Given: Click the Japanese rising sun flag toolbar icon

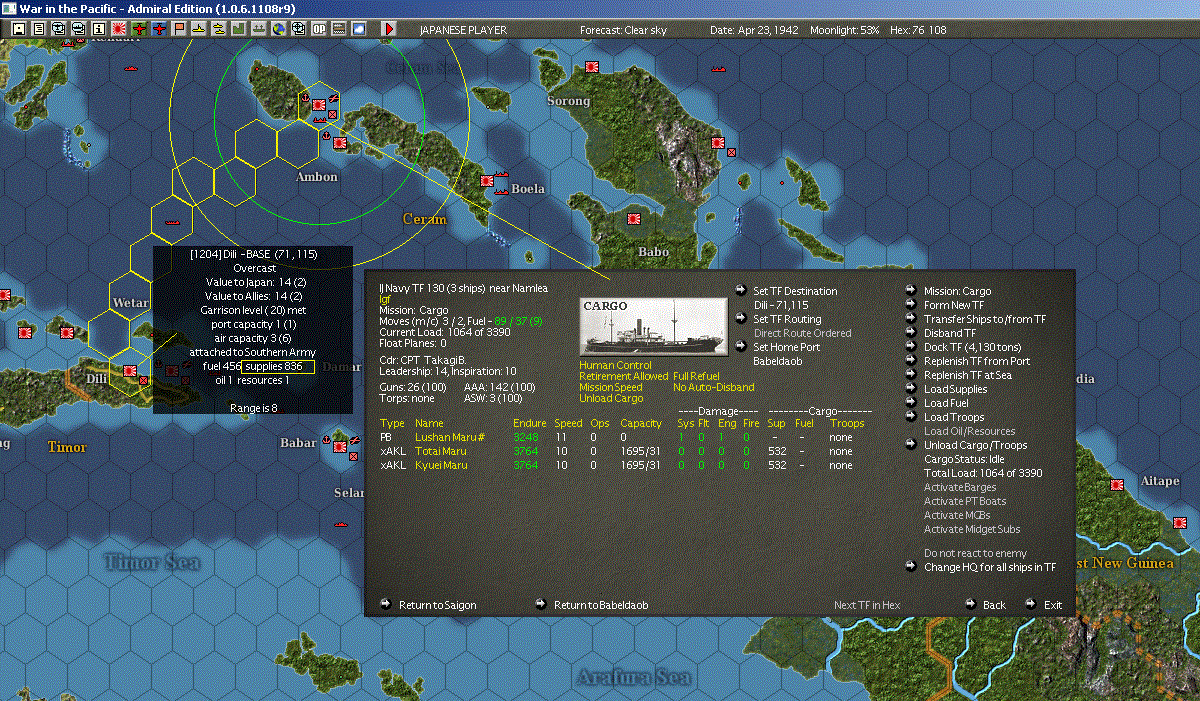Looking at the screenshot, I should point(118,29).
